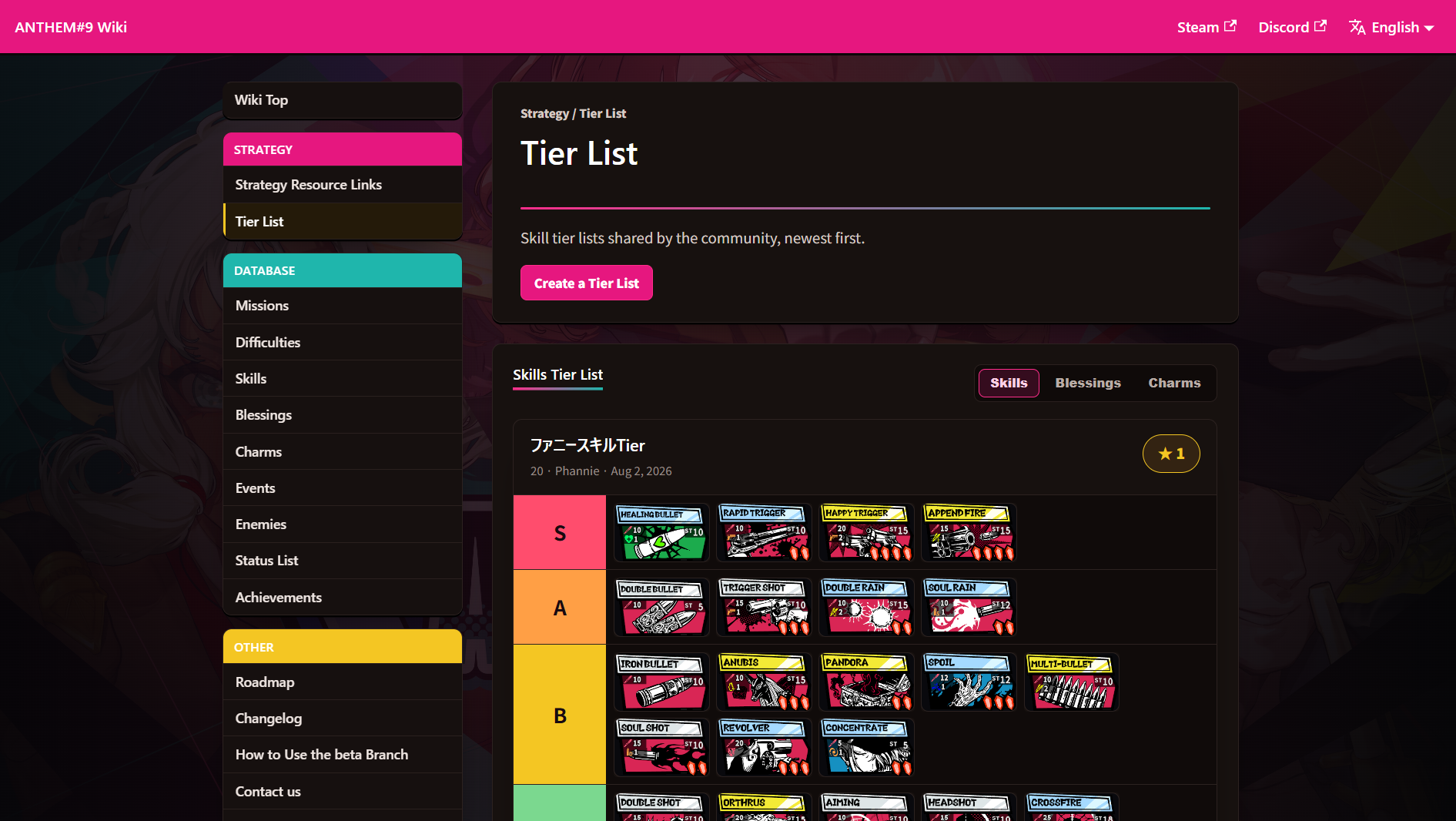Select the Double Shot skill card
This screenshot has height=821, width=1456.
click(x=662, y=807)
